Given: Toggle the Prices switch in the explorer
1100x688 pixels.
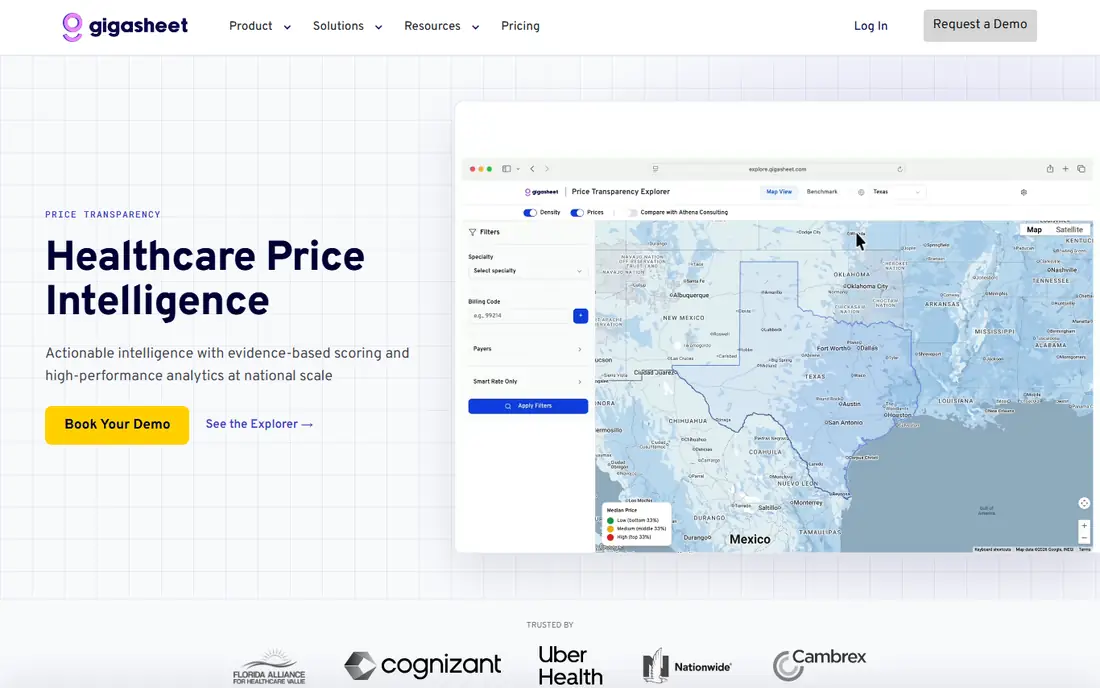Looking at the screenshot, I should pyautogui.click(x=577, y=213).
